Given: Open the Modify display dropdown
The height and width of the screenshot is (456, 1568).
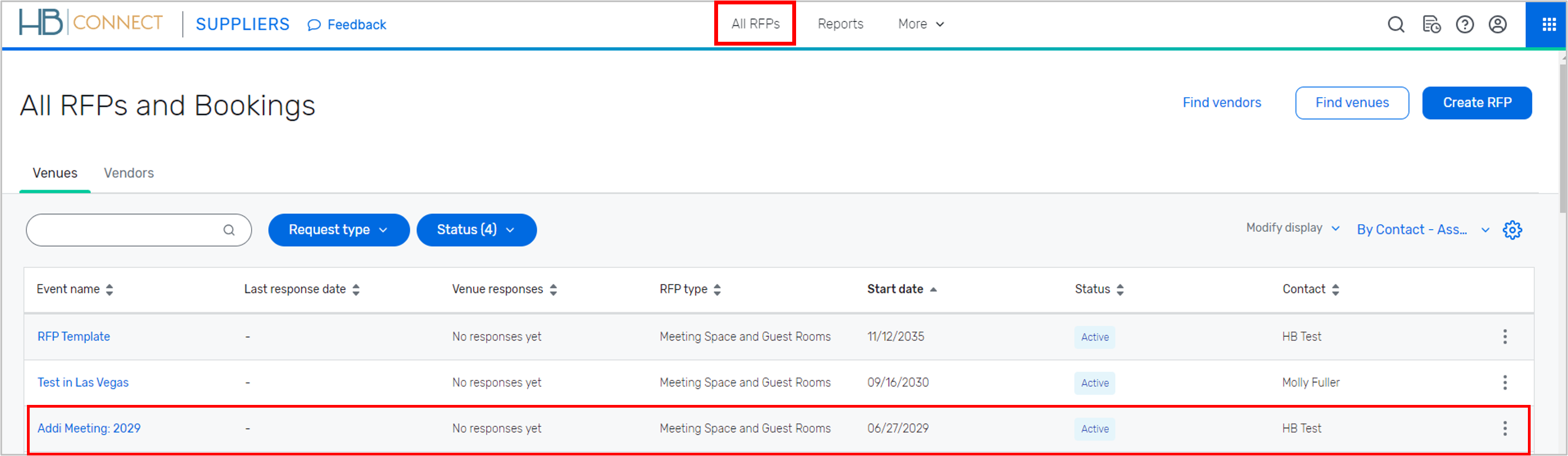Looking at the screenshot, I should 1292,227.
